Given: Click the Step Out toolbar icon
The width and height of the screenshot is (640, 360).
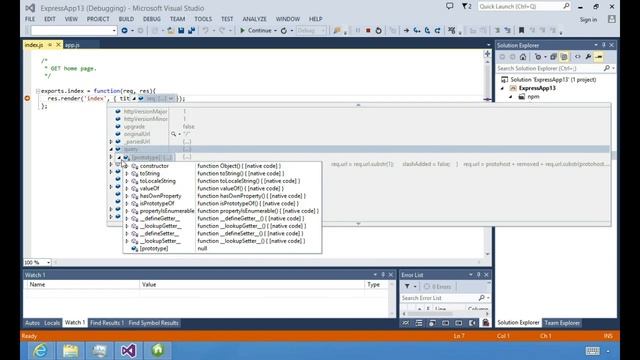Looking at the screenshot, I should coord(438,30).
